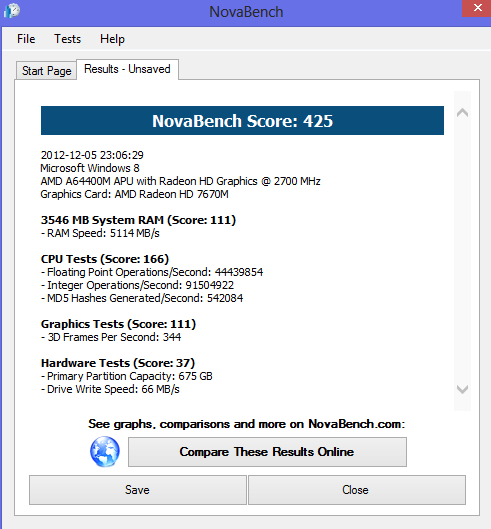
Task: Open the Help menu
Action: coord(112,39)
